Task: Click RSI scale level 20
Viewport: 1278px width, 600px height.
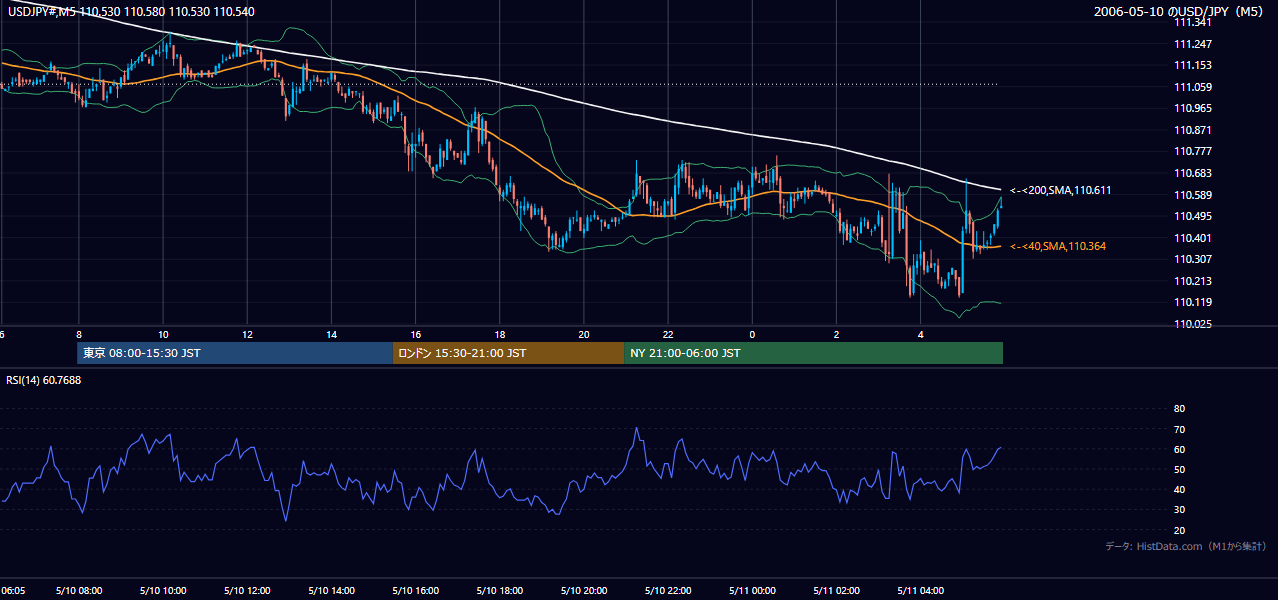Action: pyautogui.click(x=1179, y=530)
